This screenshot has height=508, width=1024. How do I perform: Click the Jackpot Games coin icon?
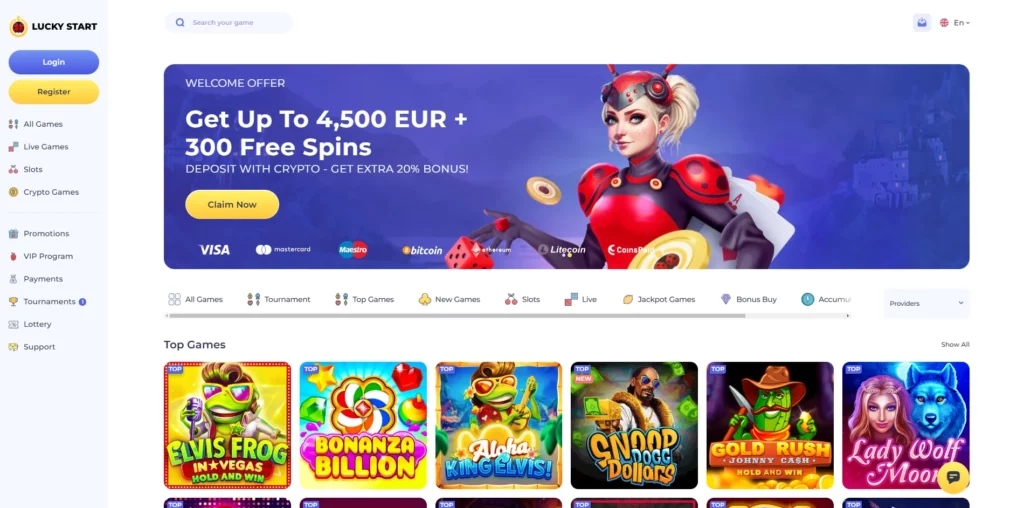click(628, 299)
